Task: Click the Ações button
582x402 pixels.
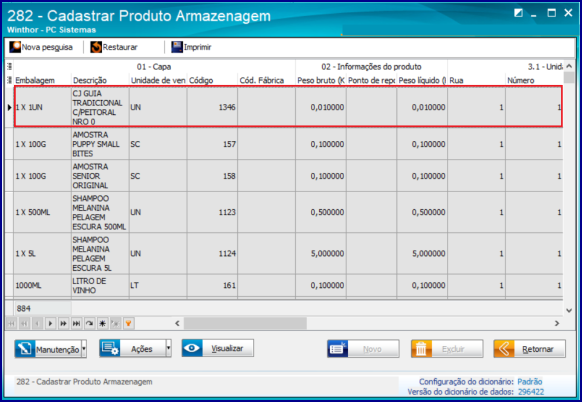Action: click(133, 348)
